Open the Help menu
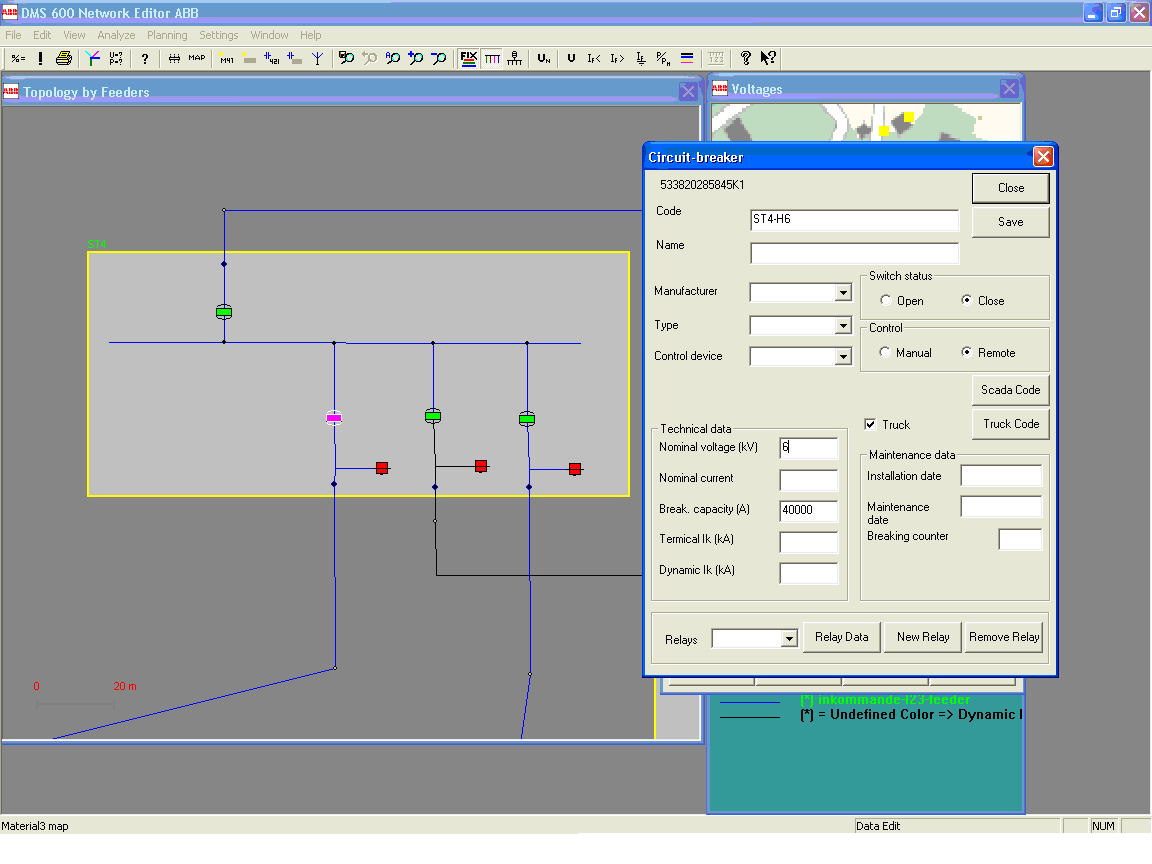Viewport: 1152px width, 864px height. point(310,35)
